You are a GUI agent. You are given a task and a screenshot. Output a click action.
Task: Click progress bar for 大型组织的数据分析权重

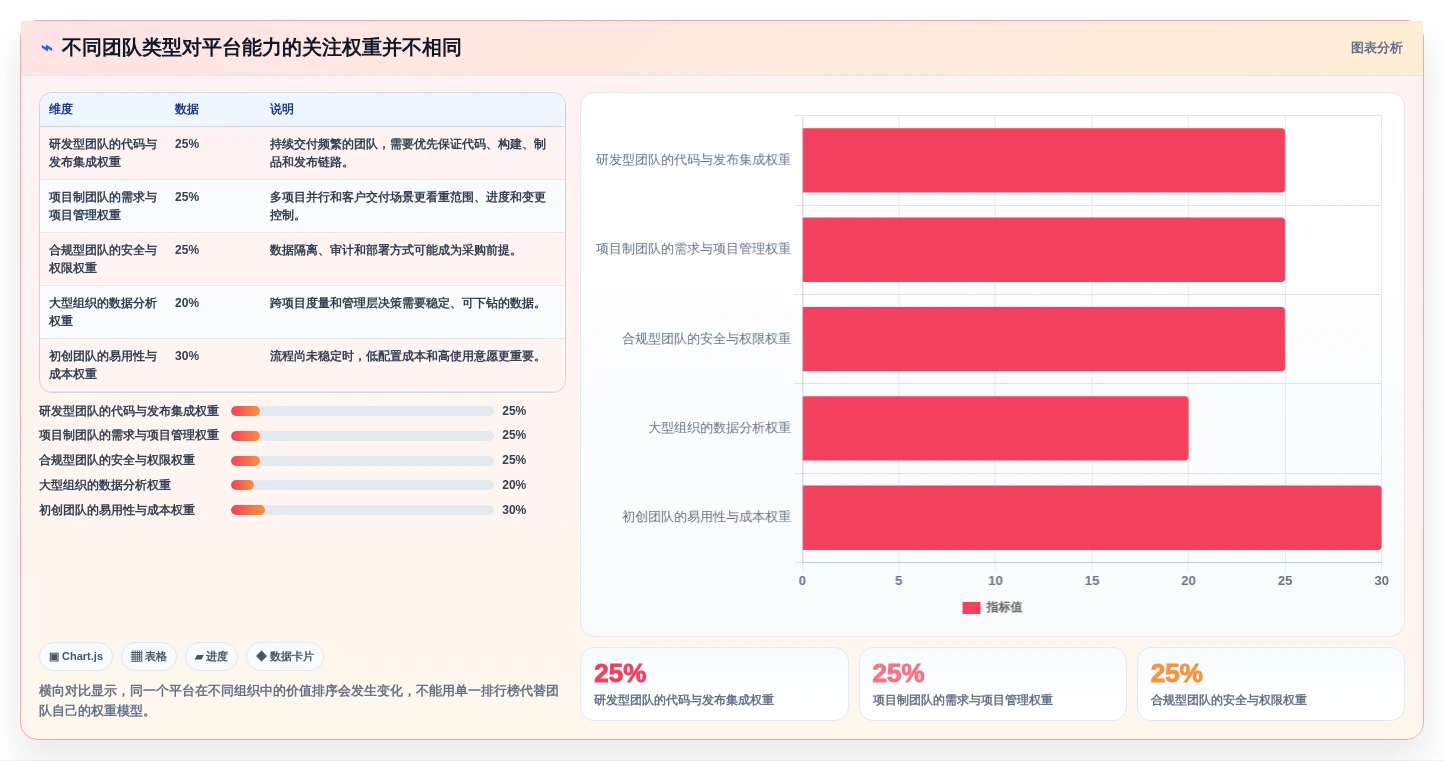tap(362, 485)
